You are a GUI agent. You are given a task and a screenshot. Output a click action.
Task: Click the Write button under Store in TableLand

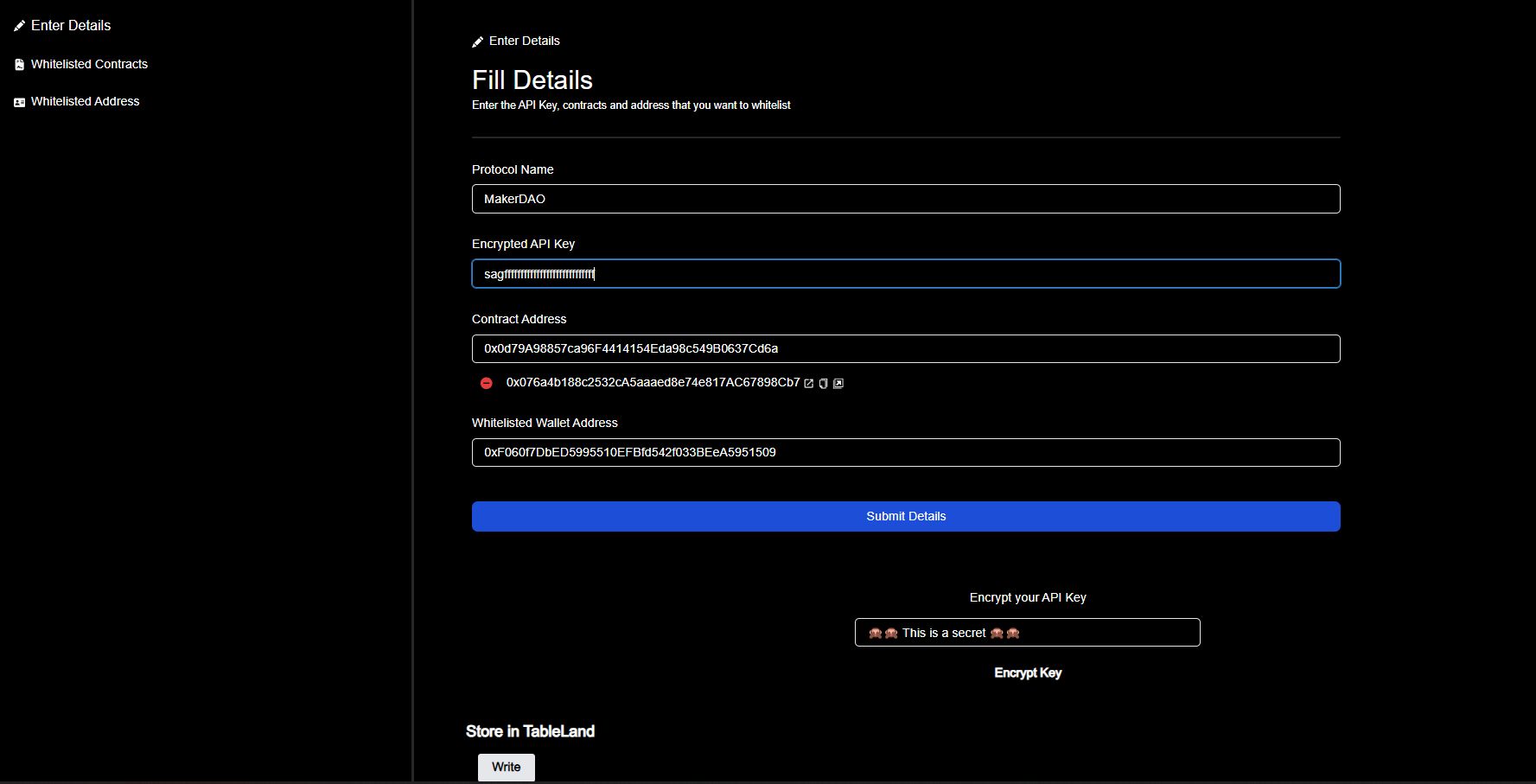coord(507,767)
